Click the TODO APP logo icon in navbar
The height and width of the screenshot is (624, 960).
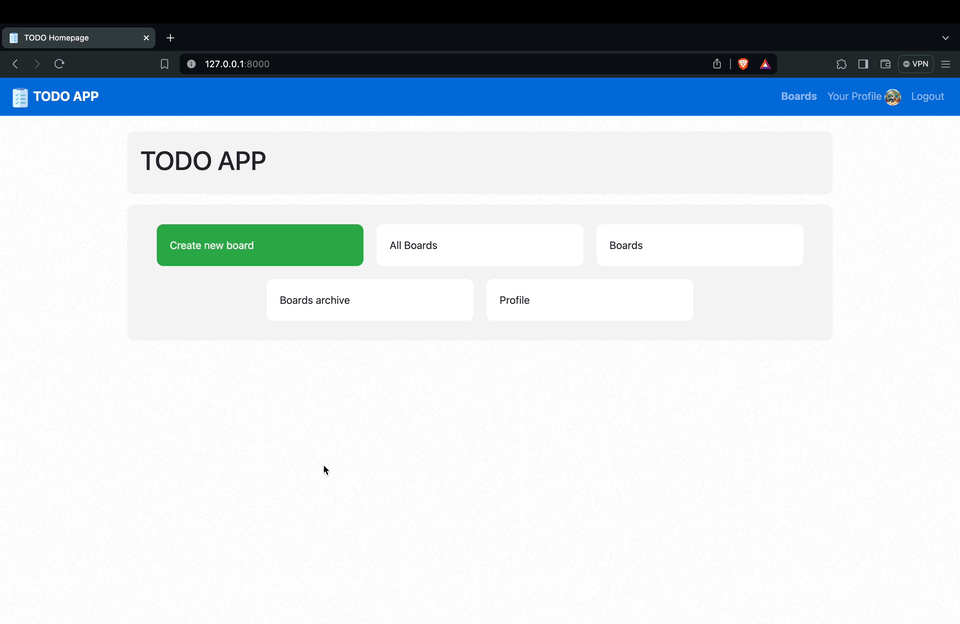pyautogui.click(x=20, y=97)
